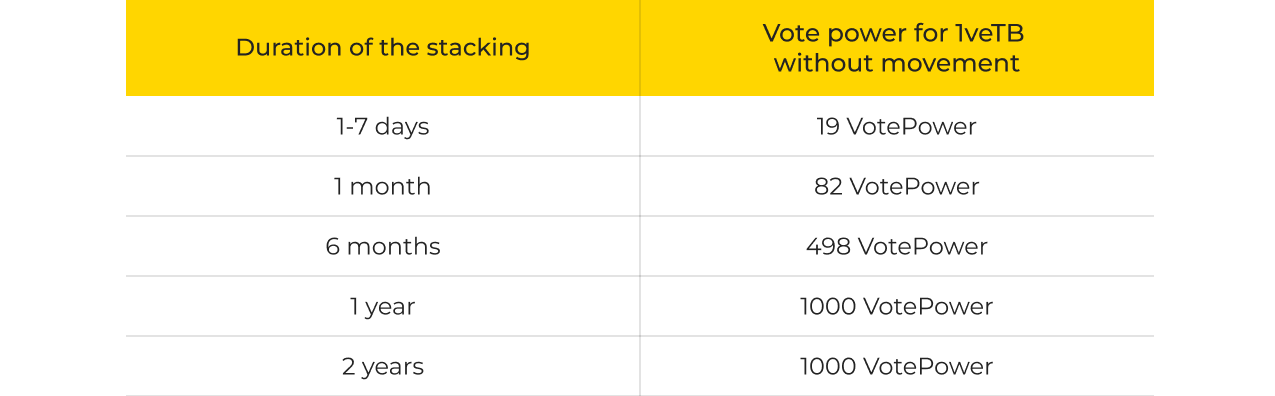Click the number '498' in table
This screenshot has width=1275, height=396.
click(x=828, y=247)
